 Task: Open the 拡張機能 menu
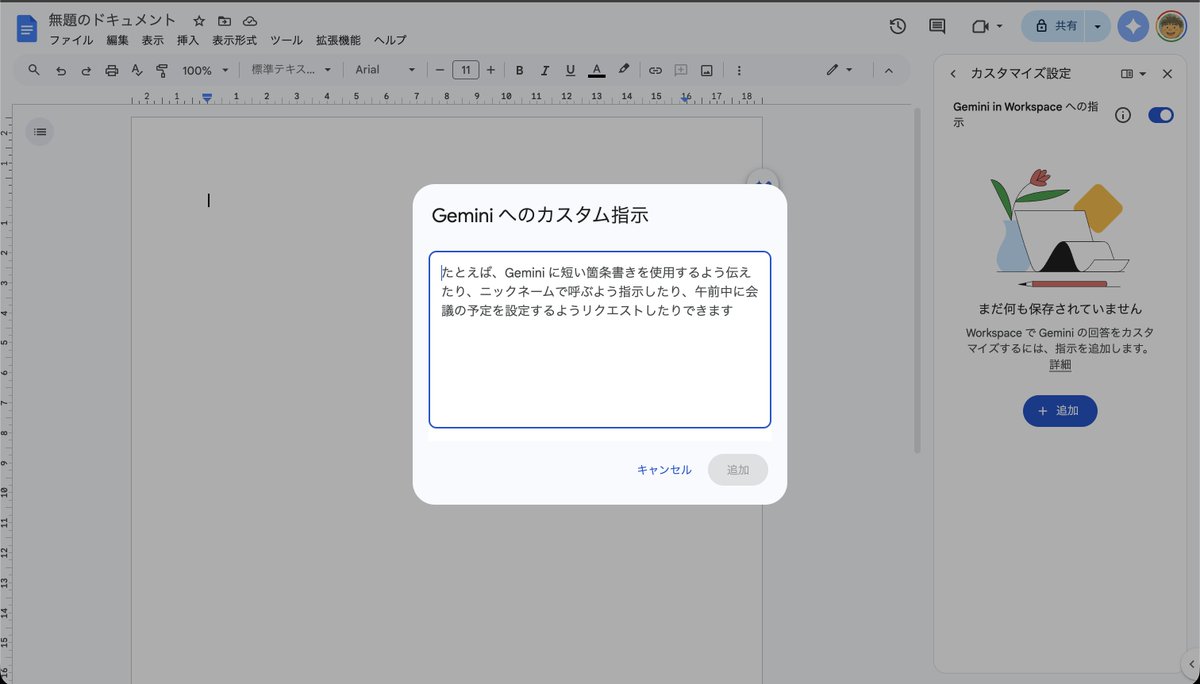click(x=338, y=41)
